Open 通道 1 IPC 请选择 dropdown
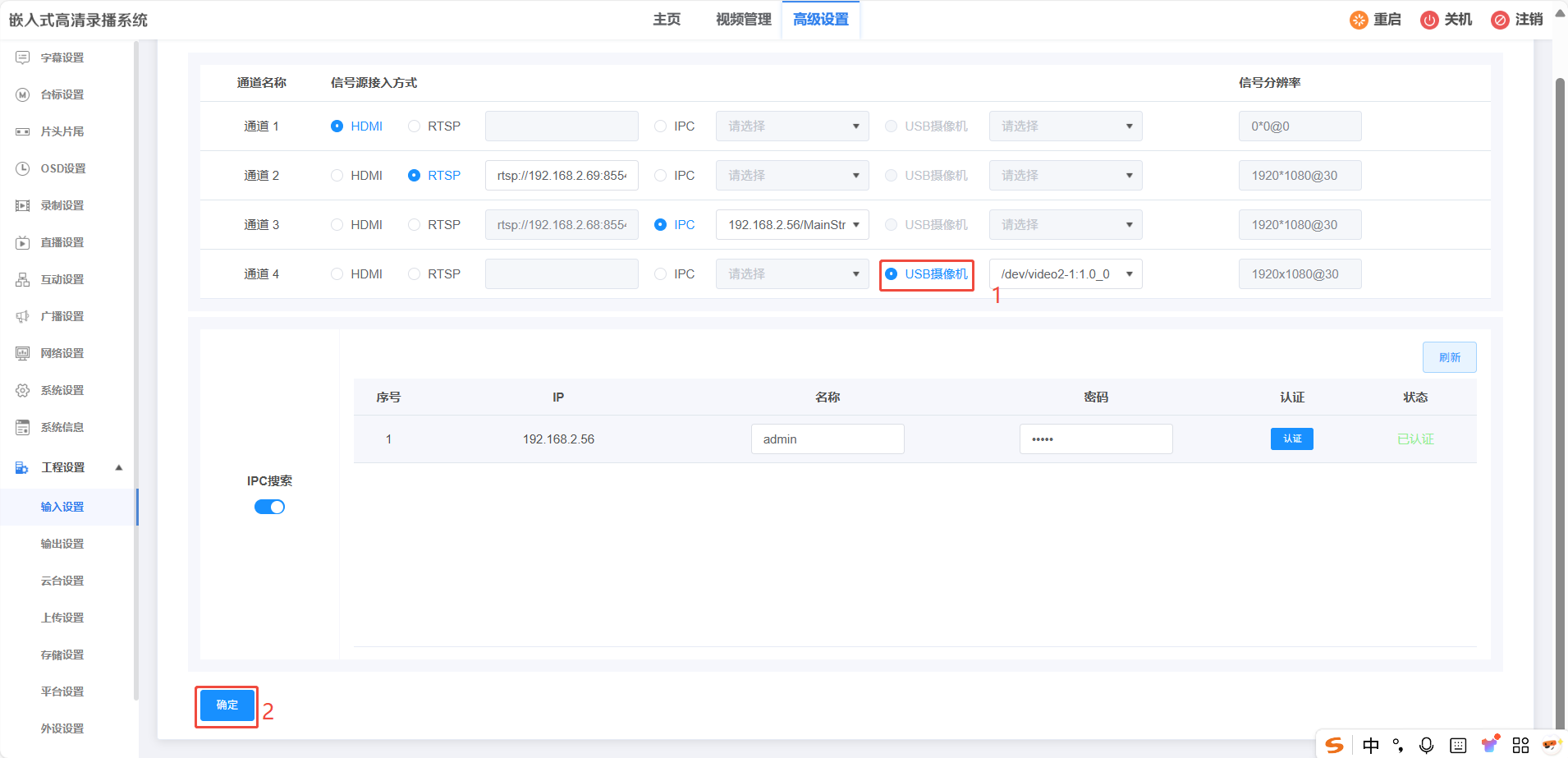 pos(792,126)
